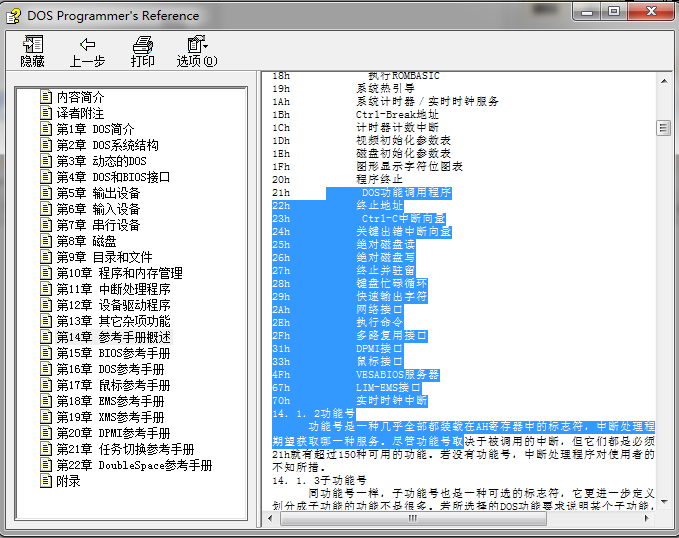
Task: Open chapter 第6章 输入设备
Action: pos(98,209)
